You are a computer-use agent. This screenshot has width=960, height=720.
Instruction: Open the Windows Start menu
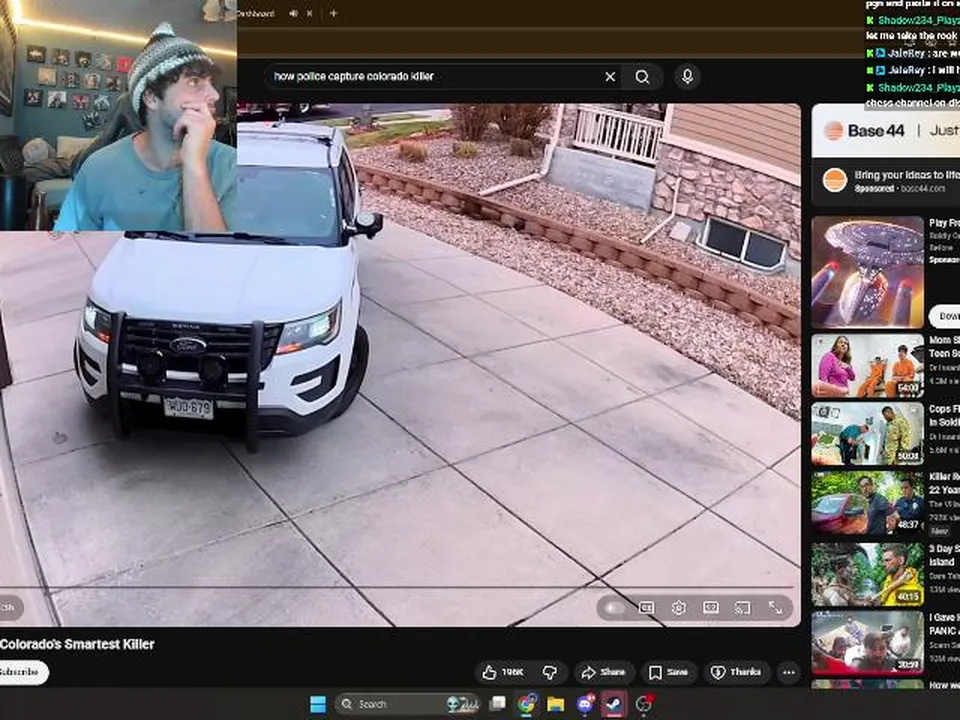(x=318, y=704)
